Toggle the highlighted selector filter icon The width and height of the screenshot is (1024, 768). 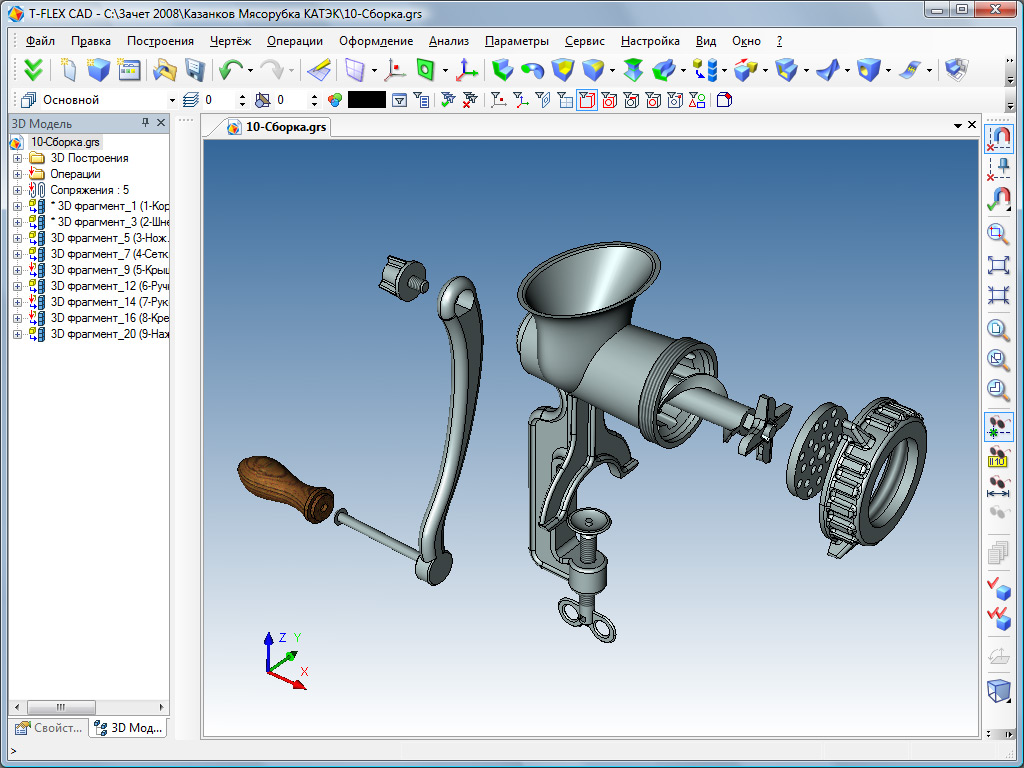click(x=586, y=100)
